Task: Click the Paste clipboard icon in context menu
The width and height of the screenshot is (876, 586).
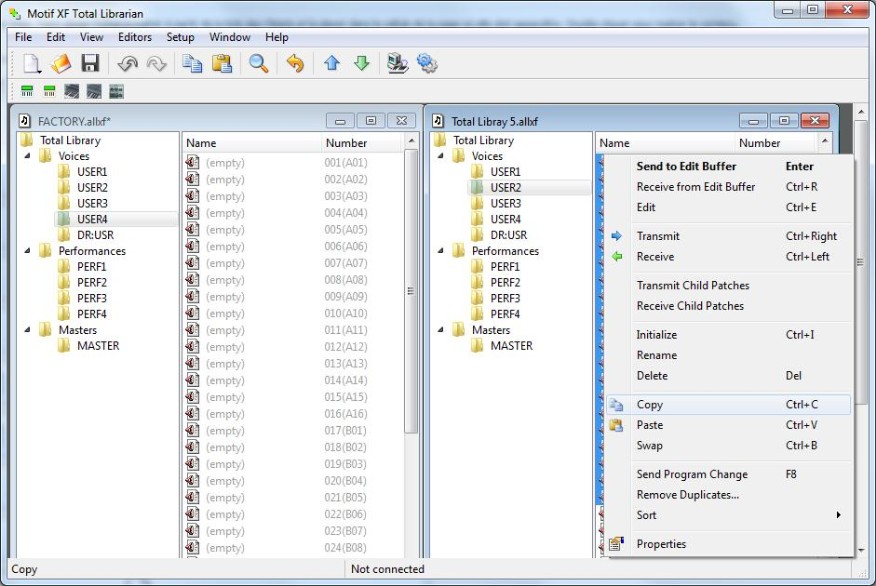Action: (x=616, y=425)
